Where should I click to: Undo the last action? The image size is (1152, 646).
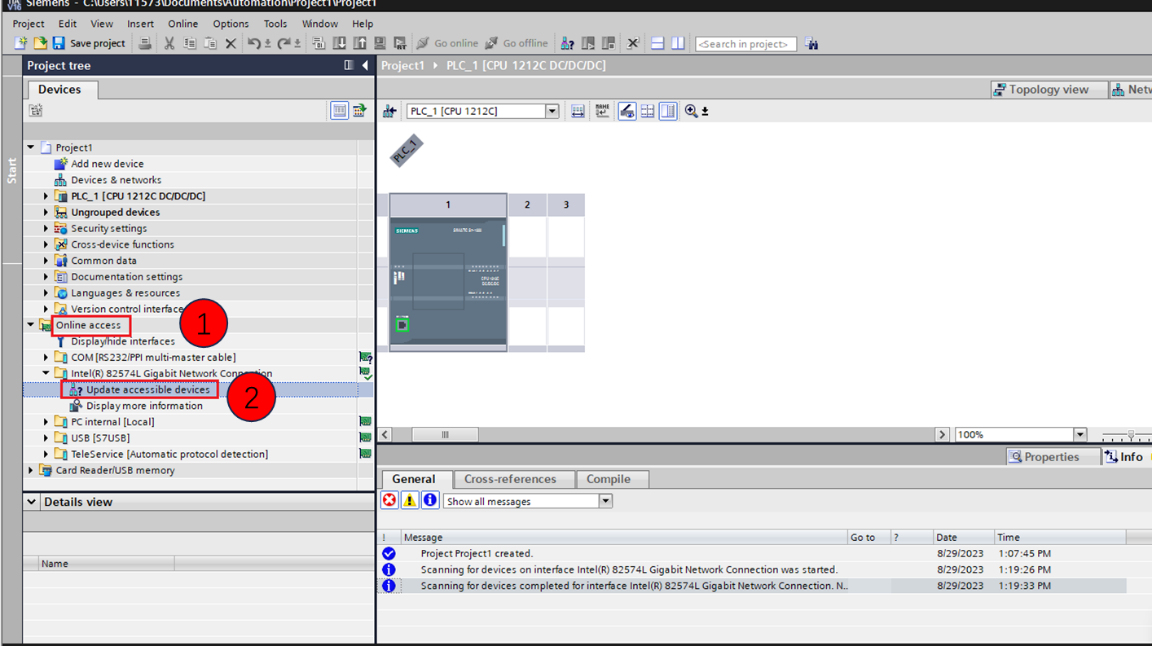point(253,43)
